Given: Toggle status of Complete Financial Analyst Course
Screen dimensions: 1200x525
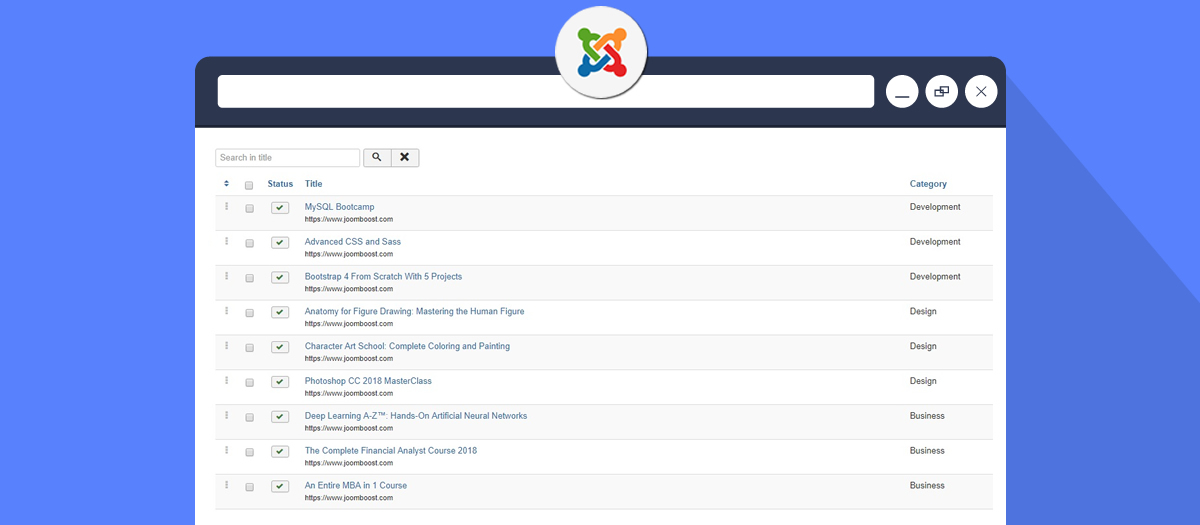Looking at the screenshot, I should coord(280,452).
